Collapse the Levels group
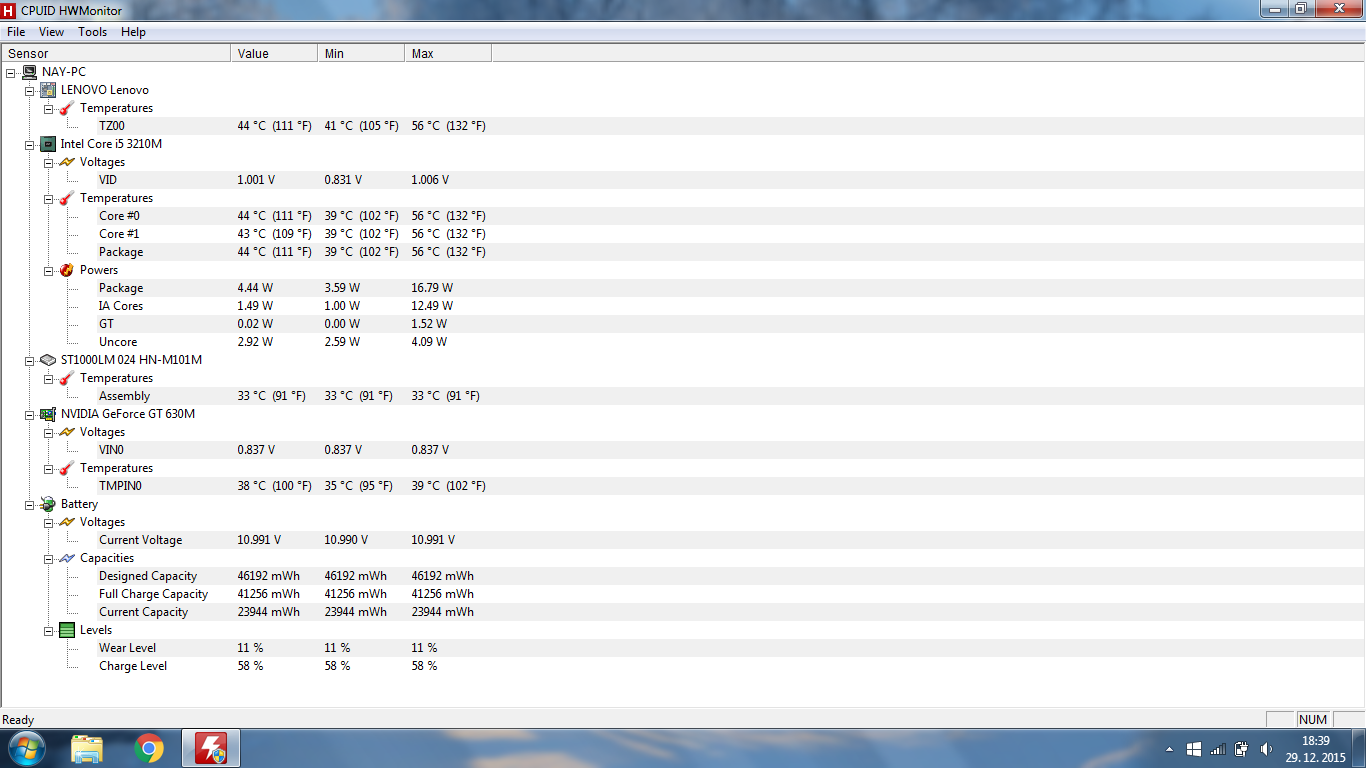Viewport: 1366px width, 768px height. click(x=48, y=630)
